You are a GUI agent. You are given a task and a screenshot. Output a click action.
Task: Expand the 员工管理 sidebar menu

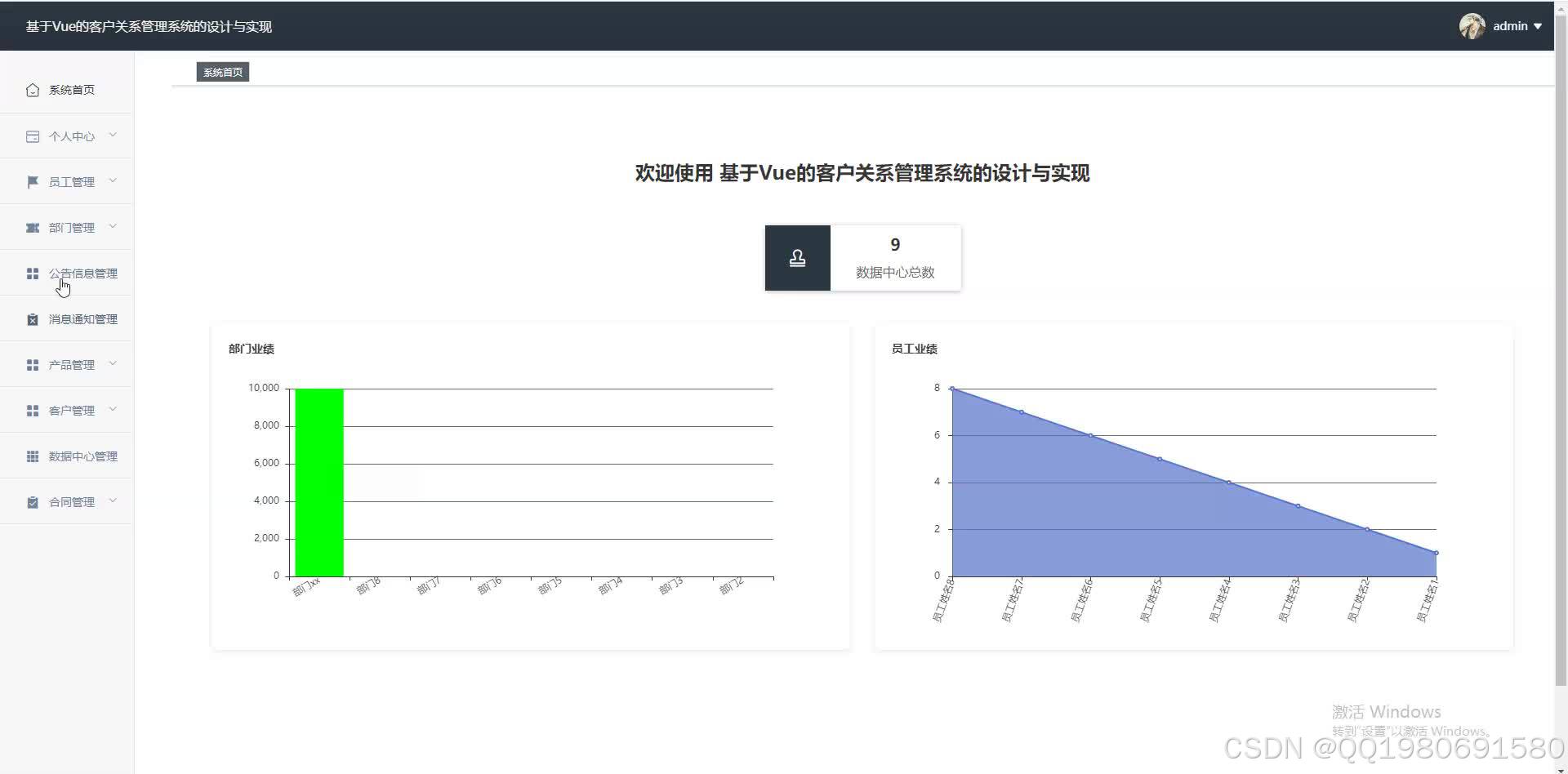click(x=113, y=181)
